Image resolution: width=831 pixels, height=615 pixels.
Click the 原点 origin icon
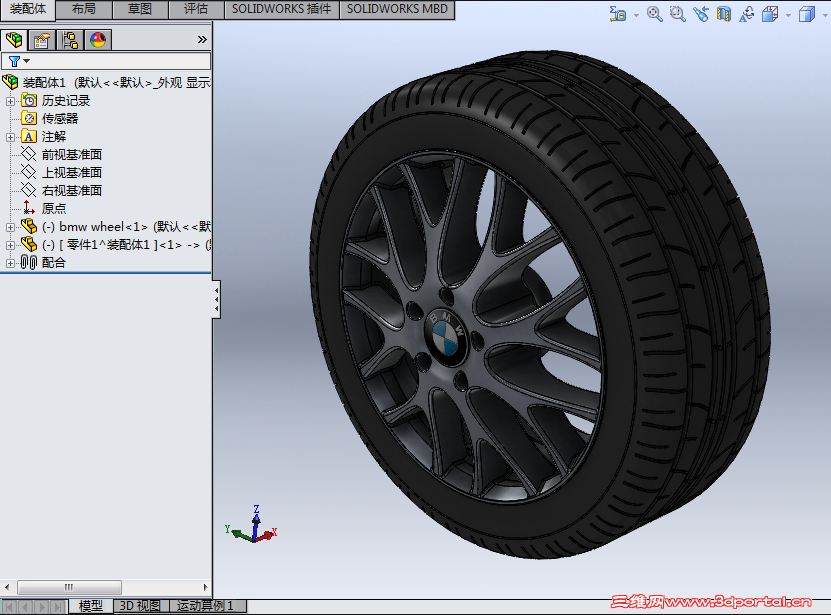[x=29, y=208]
